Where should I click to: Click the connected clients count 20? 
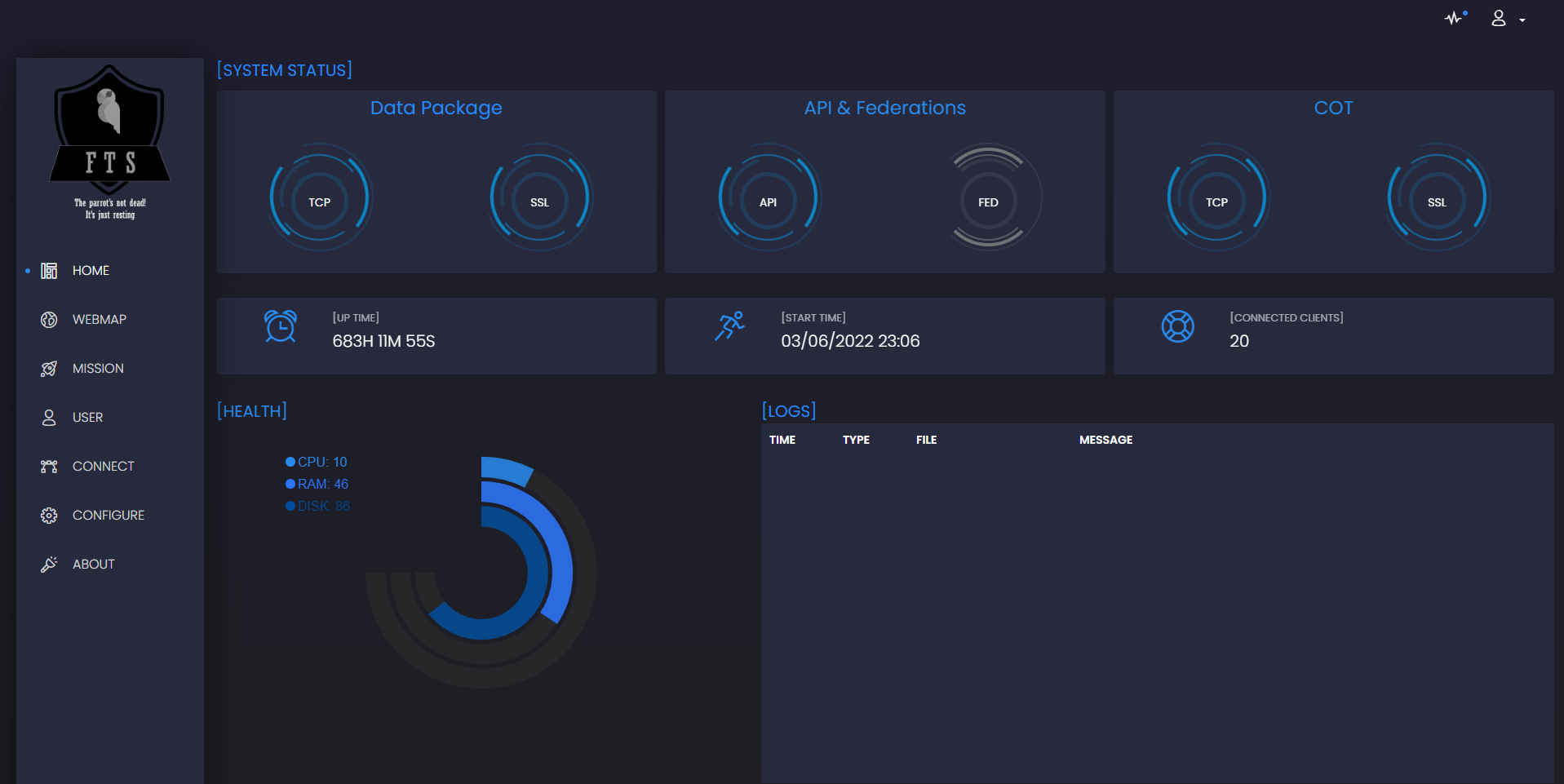coord(1239,341)
